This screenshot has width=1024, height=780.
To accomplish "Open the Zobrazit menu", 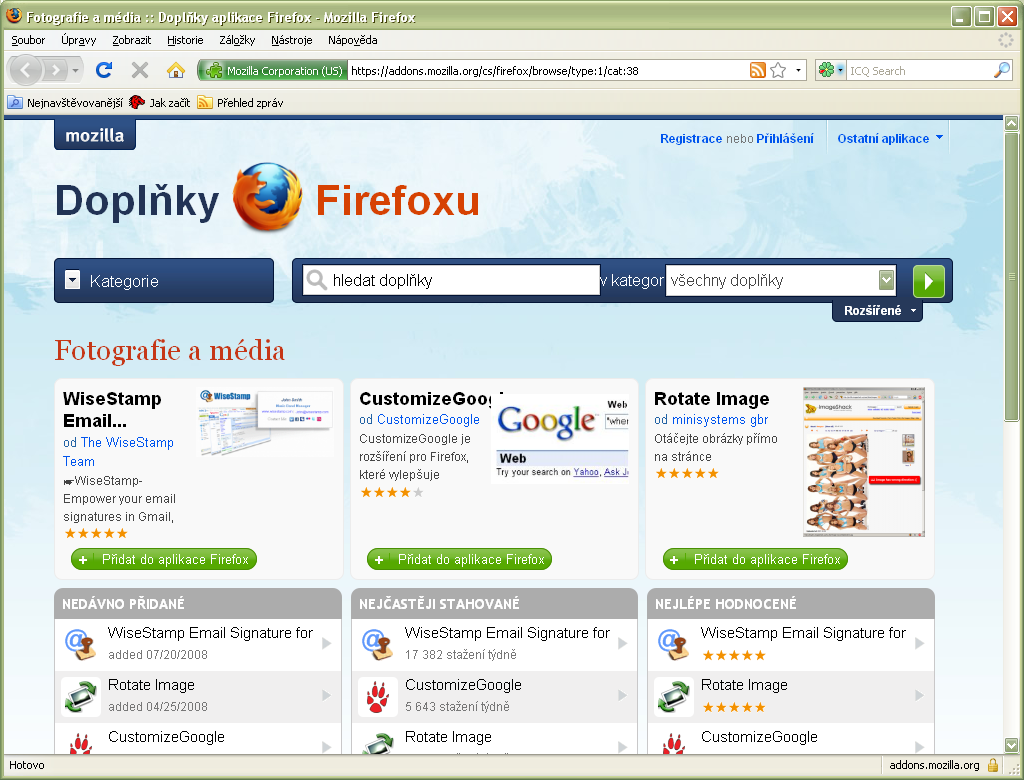I will click(x=131, y=40).
